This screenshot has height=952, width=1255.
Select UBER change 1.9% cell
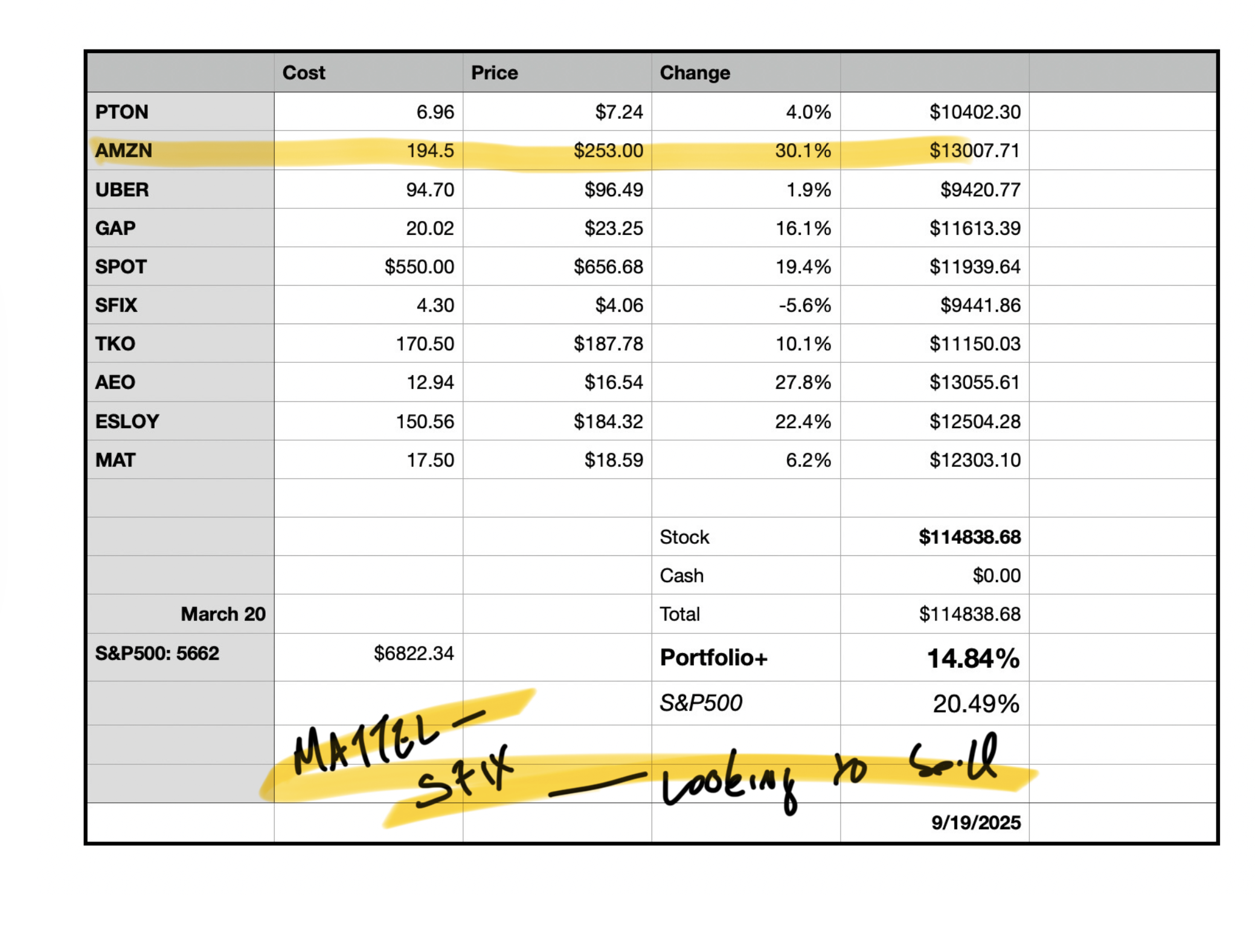click(807, 190)
